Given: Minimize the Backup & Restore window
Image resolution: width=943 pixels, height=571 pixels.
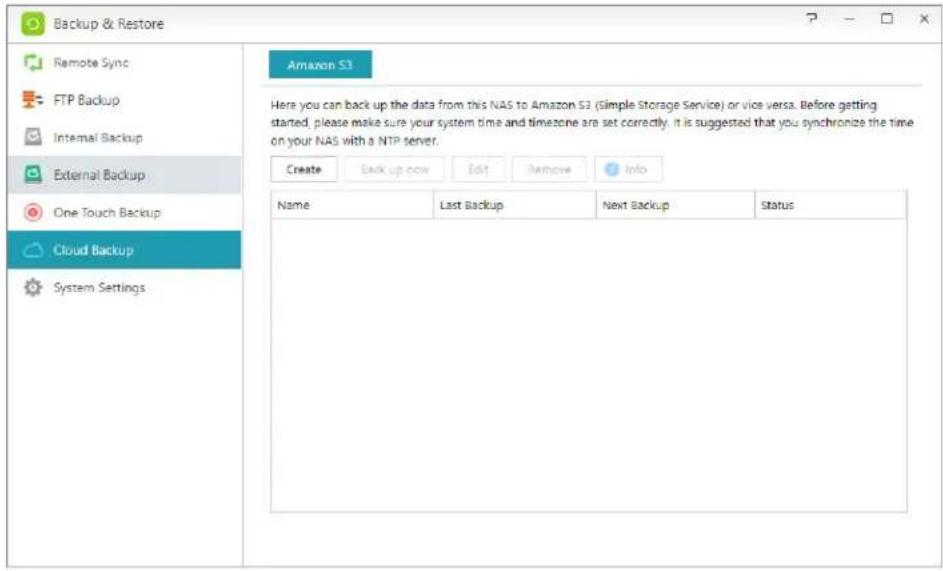Looking at the screenshot, I should (849, 19).
